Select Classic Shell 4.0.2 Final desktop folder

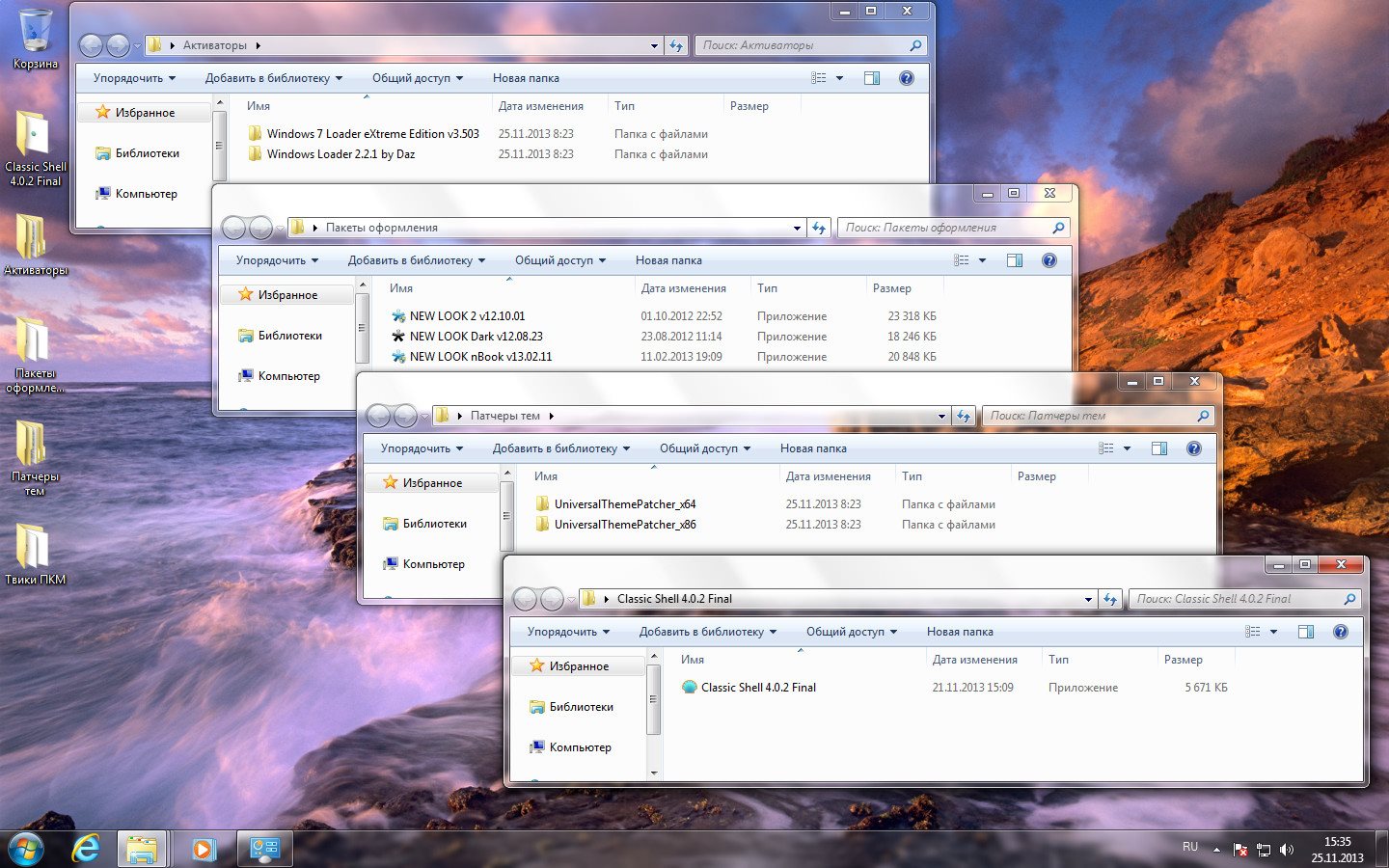tap(35, 149)
